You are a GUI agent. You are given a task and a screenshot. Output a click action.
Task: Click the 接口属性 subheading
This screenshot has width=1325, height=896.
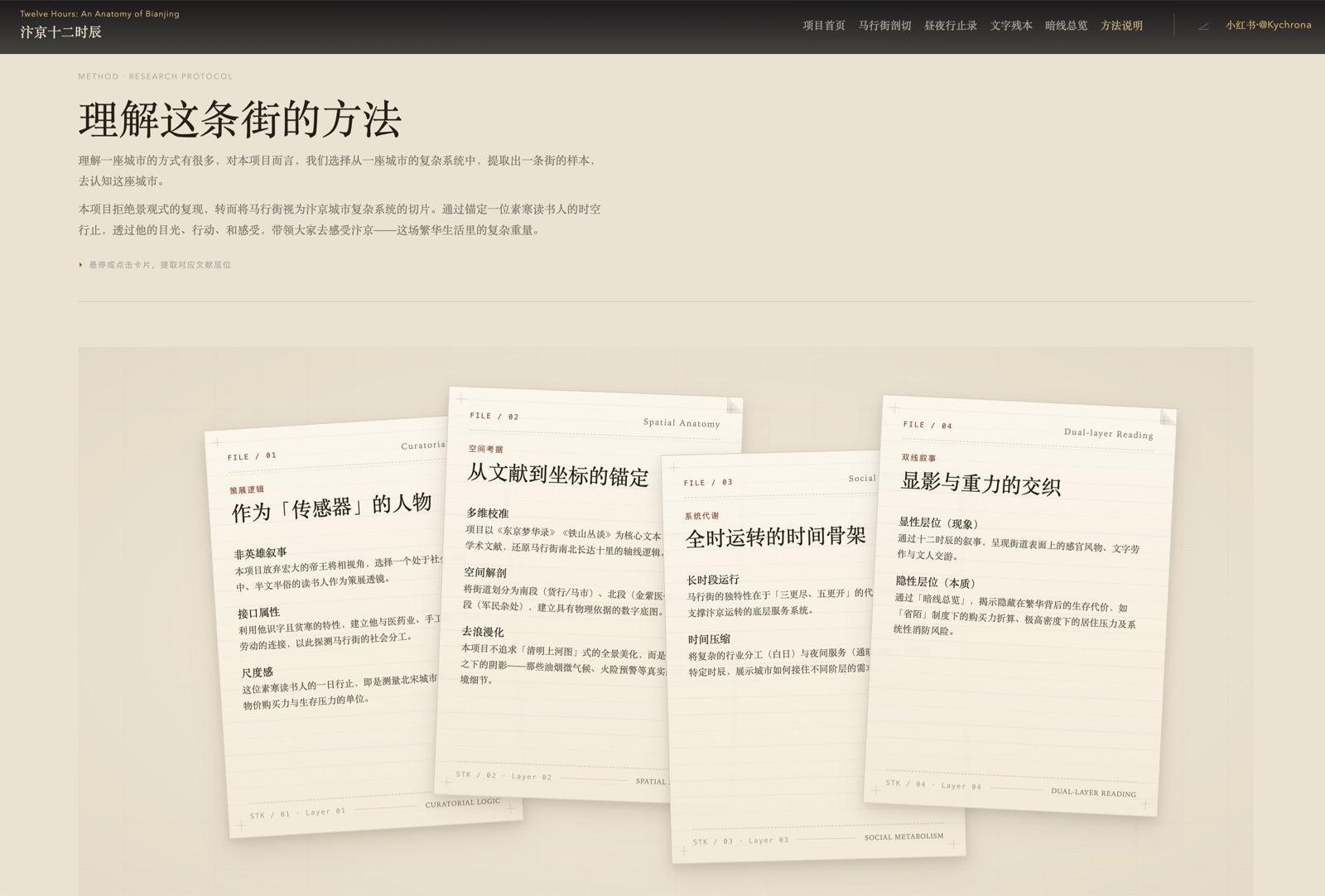259,613
